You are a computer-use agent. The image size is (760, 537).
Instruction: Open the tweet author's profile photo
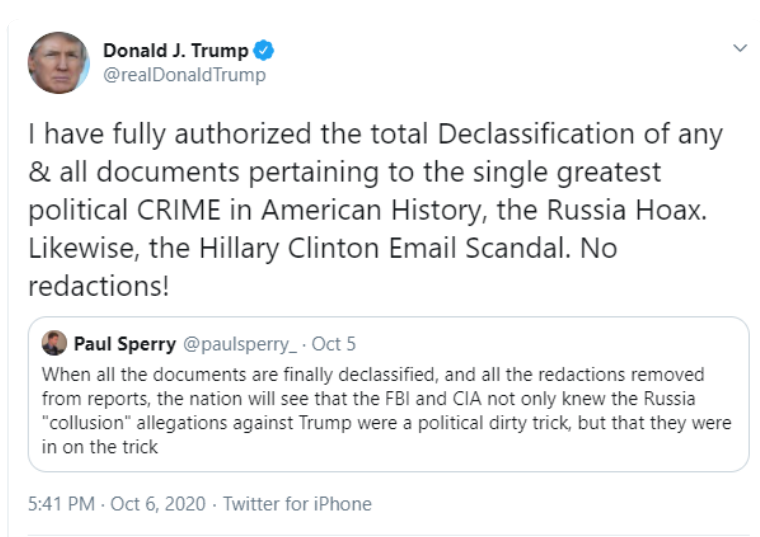pyautogui.click(x=58, y=62)
